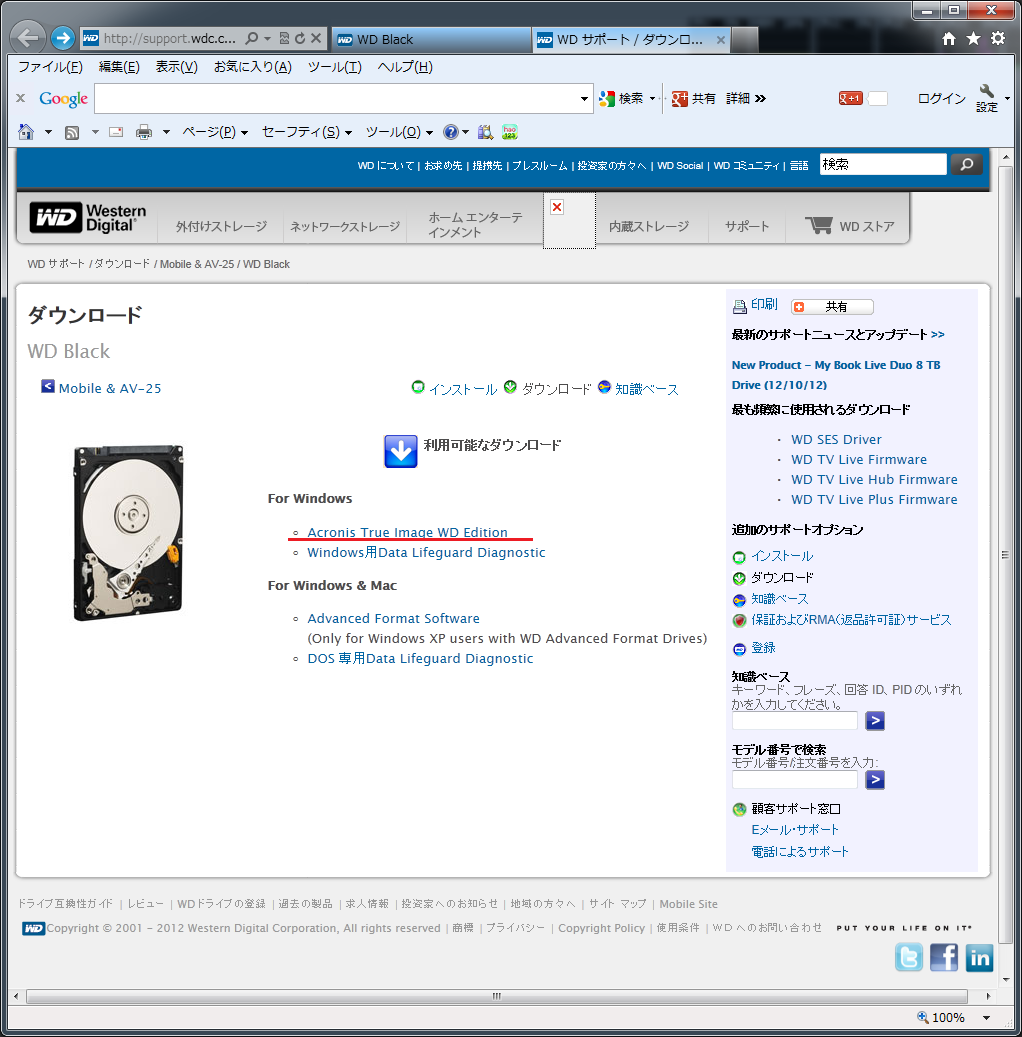Click the Google +1 button

click(850, 99)
